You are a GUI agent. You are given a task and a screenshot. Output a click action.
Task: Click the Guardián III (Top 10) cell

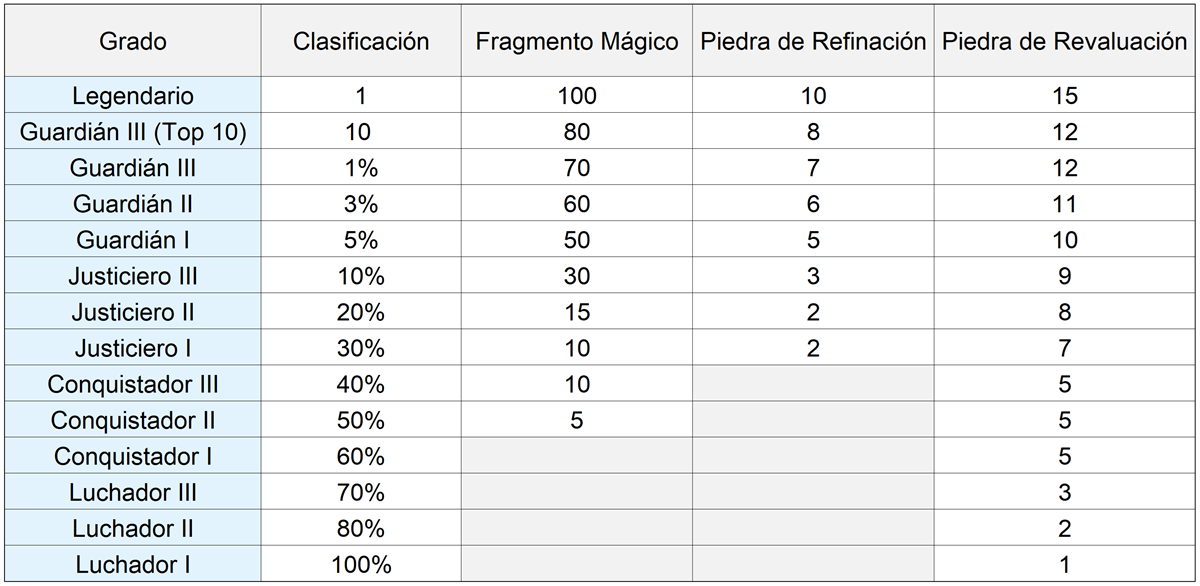(x=133, y=132)
